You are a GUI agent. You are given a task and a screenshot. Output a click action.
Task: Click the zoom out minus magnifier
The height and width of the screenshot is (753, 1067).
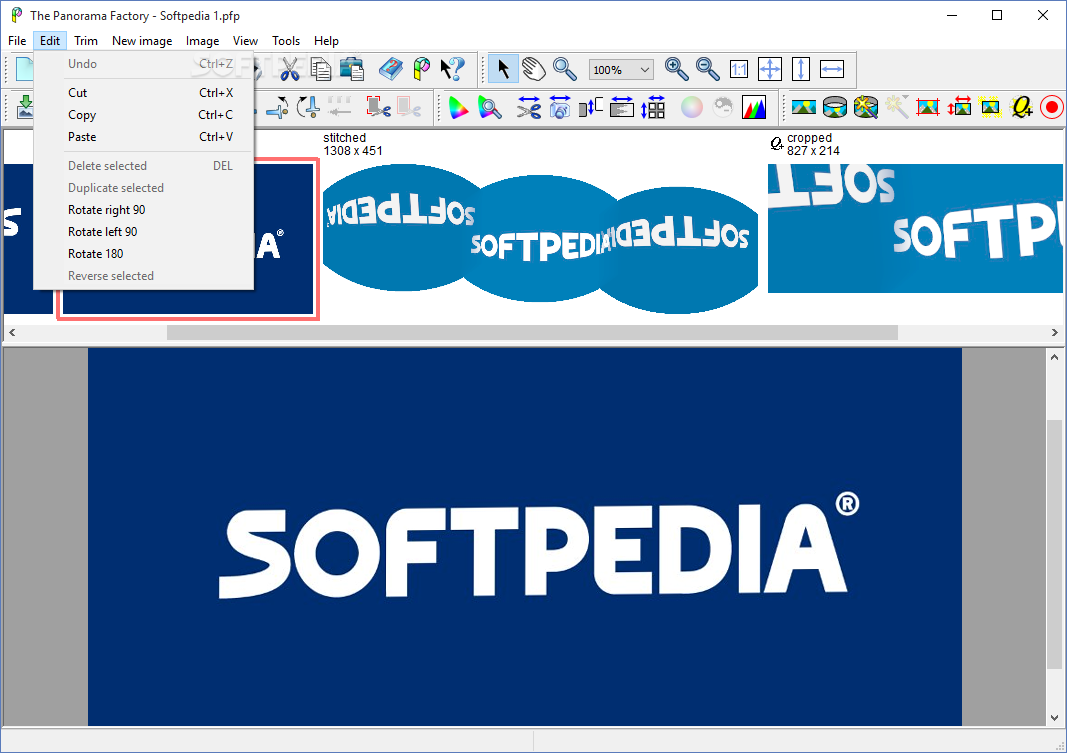click(x=707, y=69)
